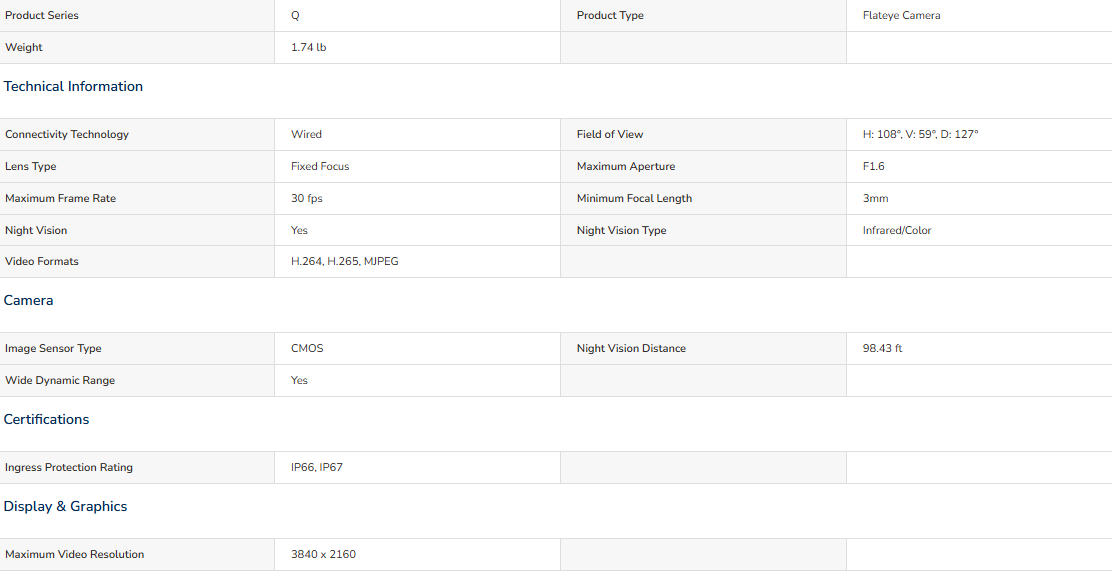Image resolution: width=1112 pixels, height=581 pixels.
Task: Select the F1.6 maximum aperture value
Action: (874, 167)
